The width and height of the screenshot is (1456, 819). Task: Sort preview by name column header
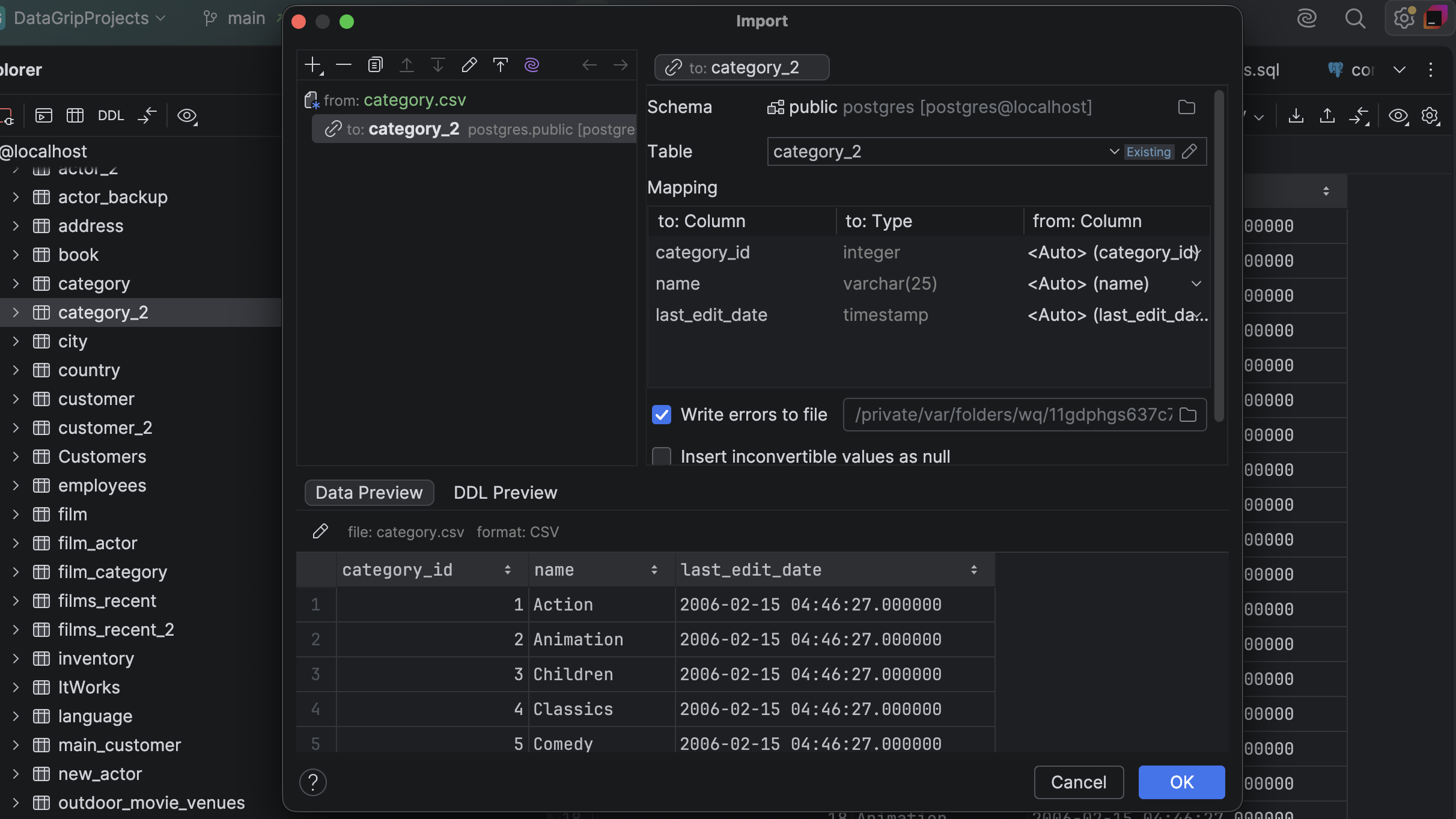tap(602, 570)
